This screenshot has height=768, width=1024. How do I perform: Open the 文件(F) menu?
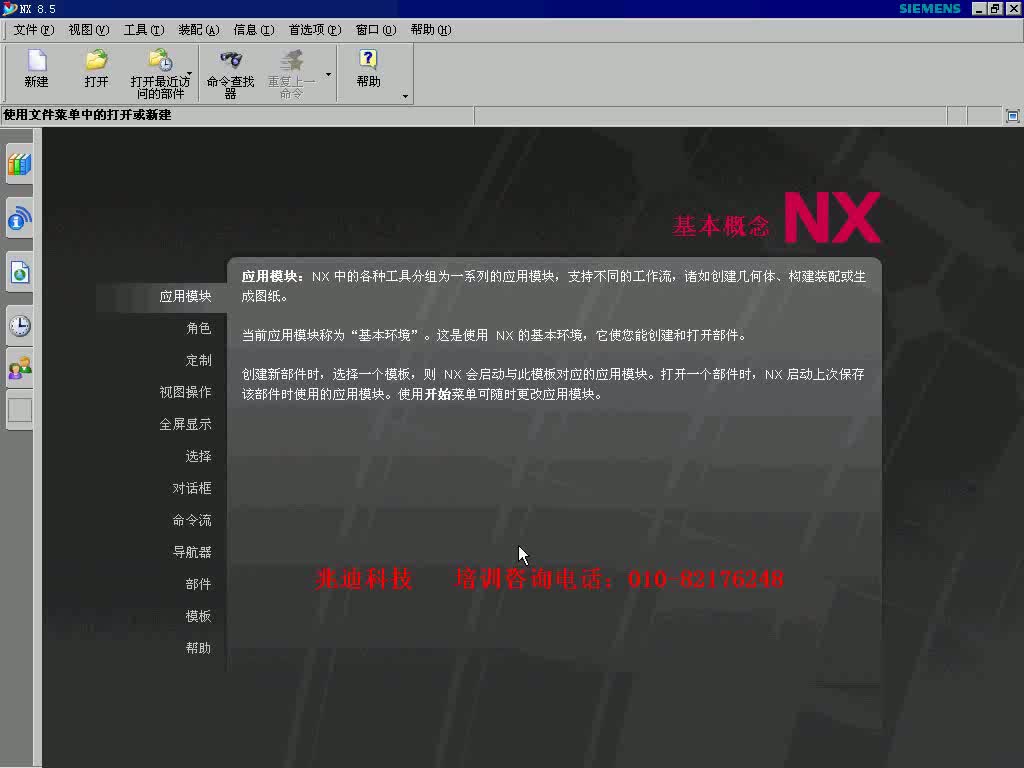(x=33, y=30)
